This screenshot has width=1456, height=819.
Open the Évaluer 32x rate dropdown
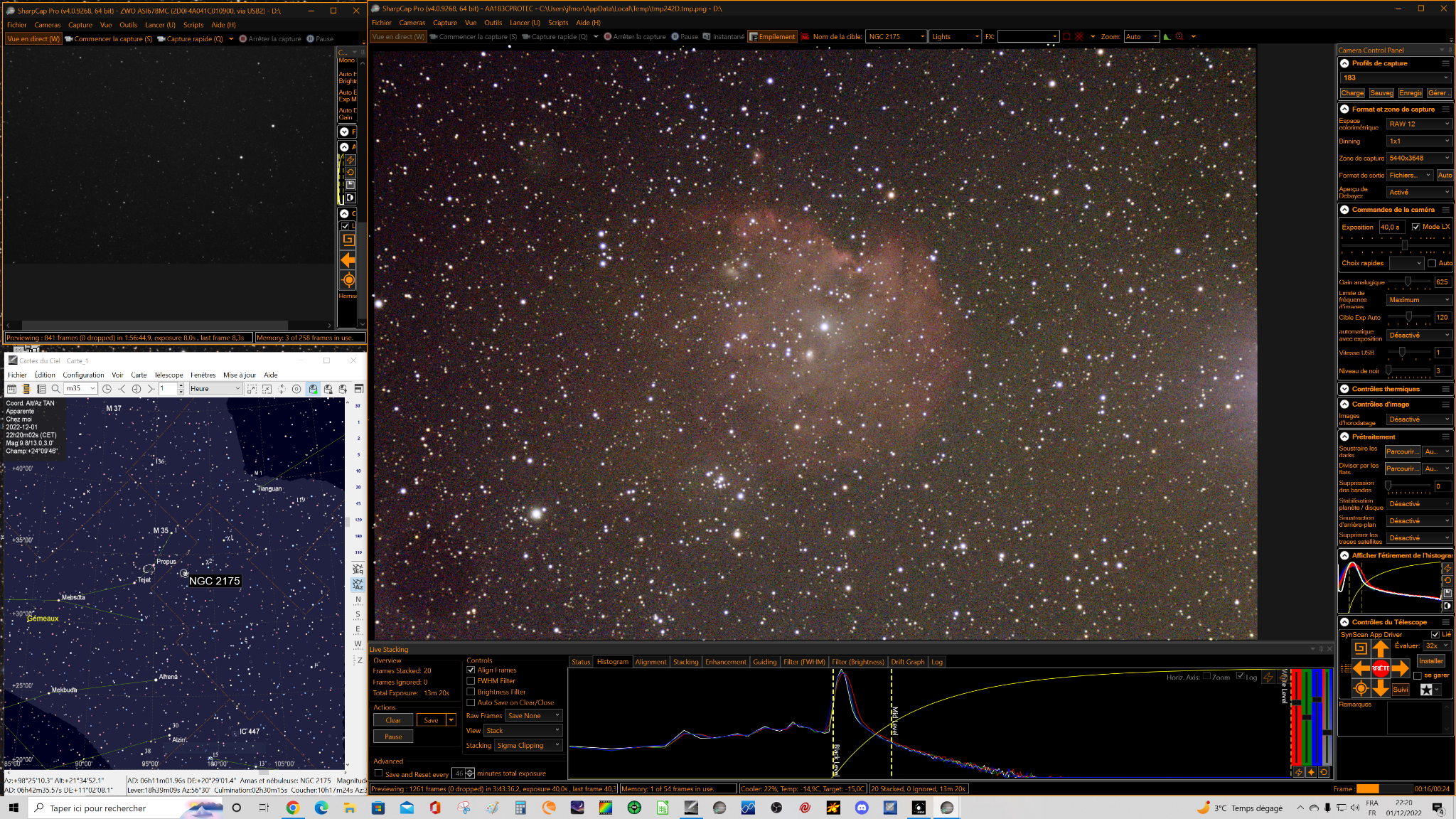click(x=1437, y=646)
